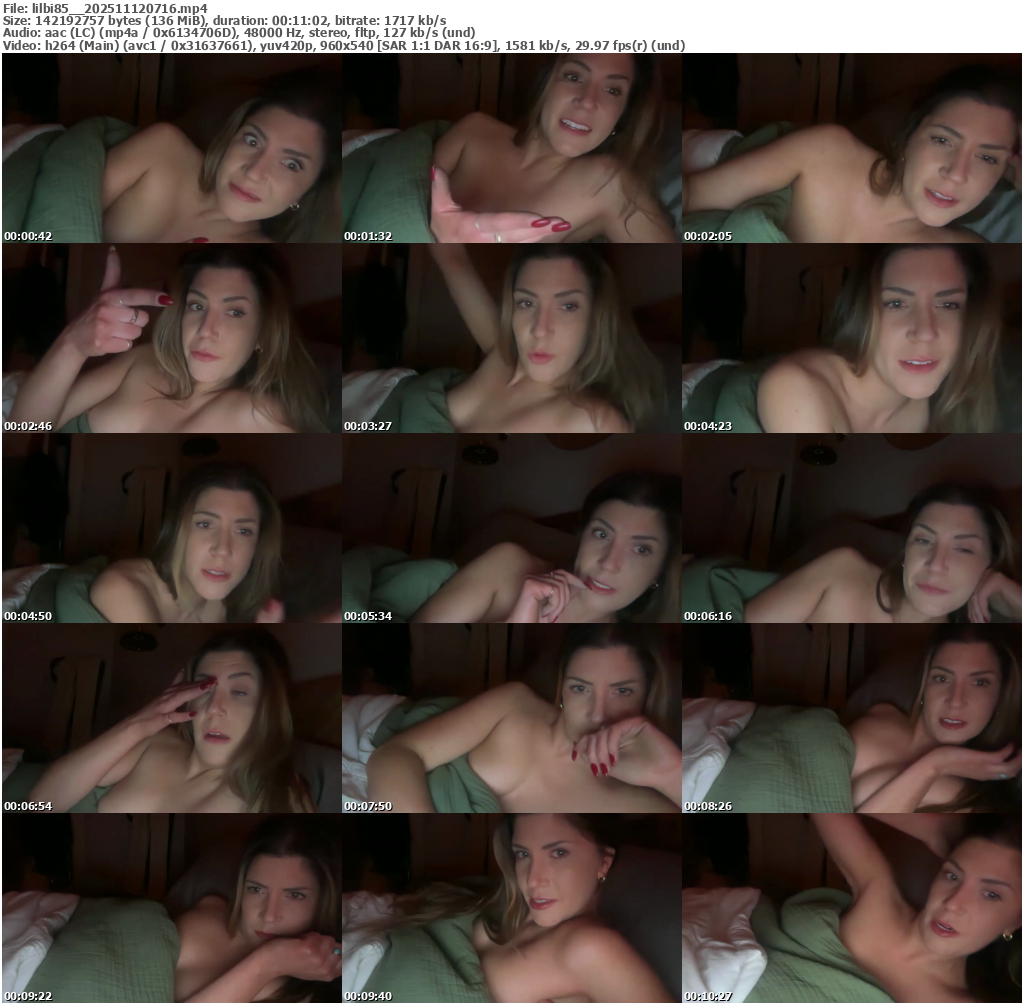Select the frame timestamped 00:06:54
Image resolution: width=1024 pixels, height=1003 pixels.
coord(171,718)
